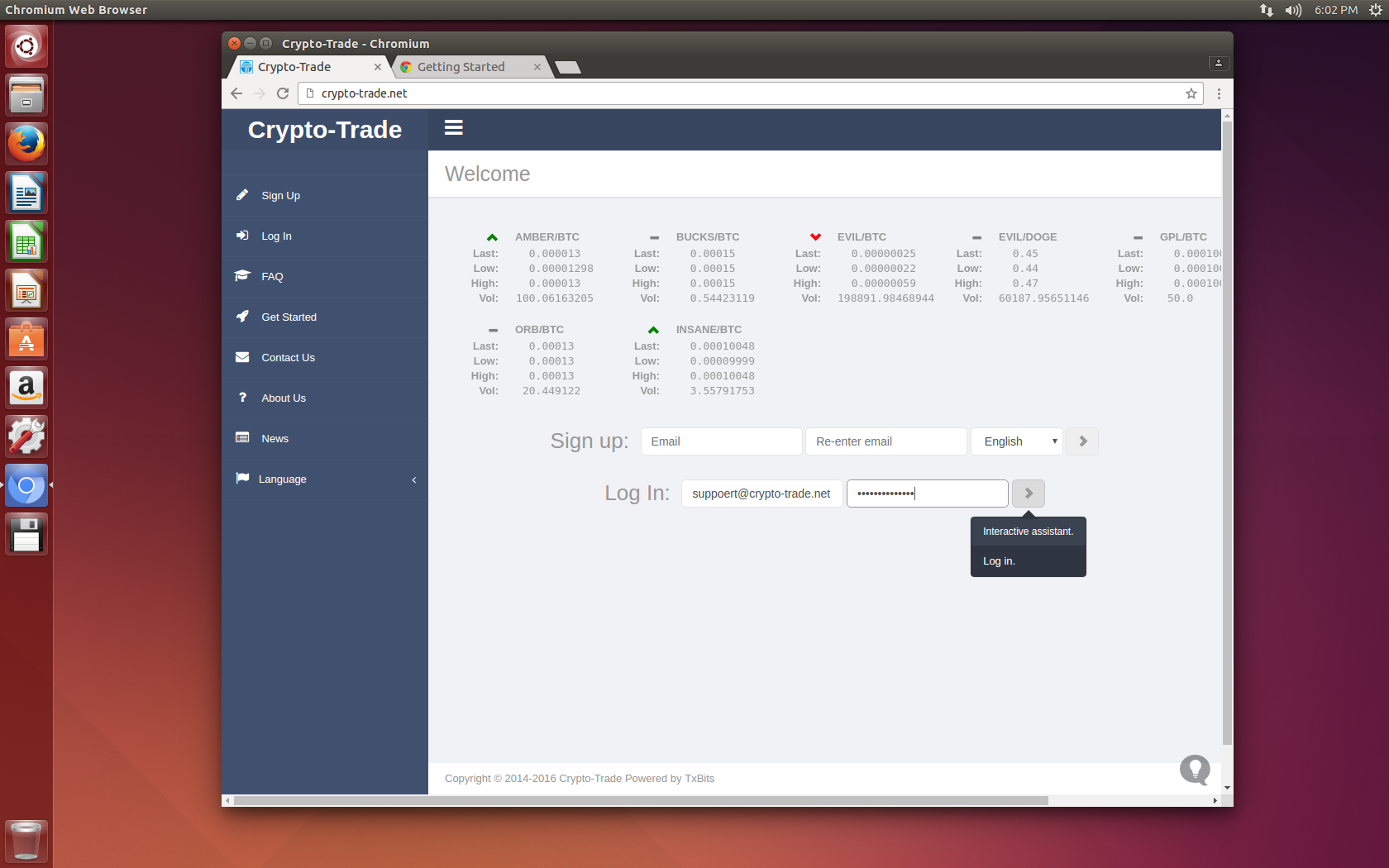Submit the sign-up form arrow button

click(1082, 441)
